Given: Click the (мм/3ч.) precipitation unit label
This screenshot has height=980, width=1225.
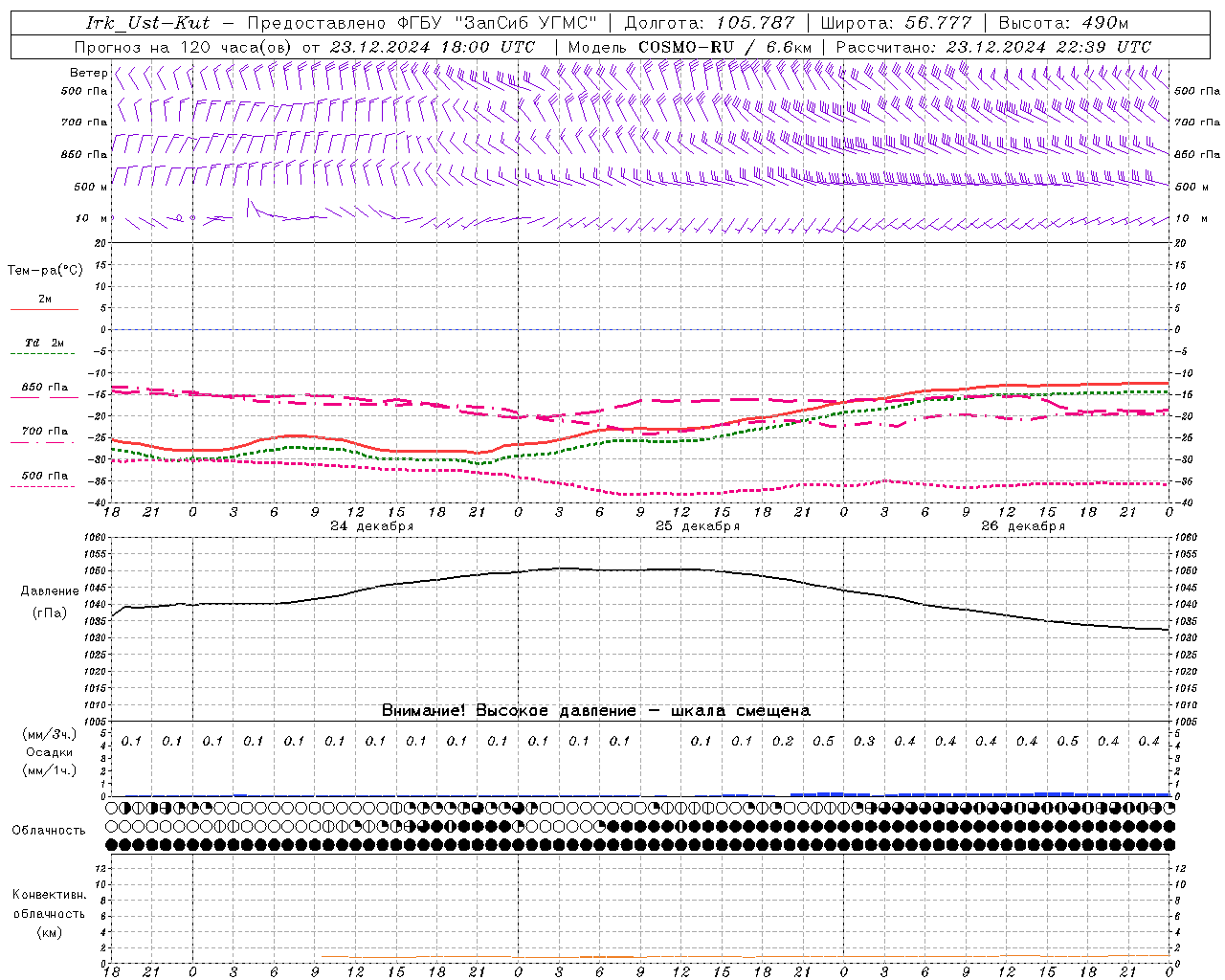Looking at the screenshot, I should (50, 735).
